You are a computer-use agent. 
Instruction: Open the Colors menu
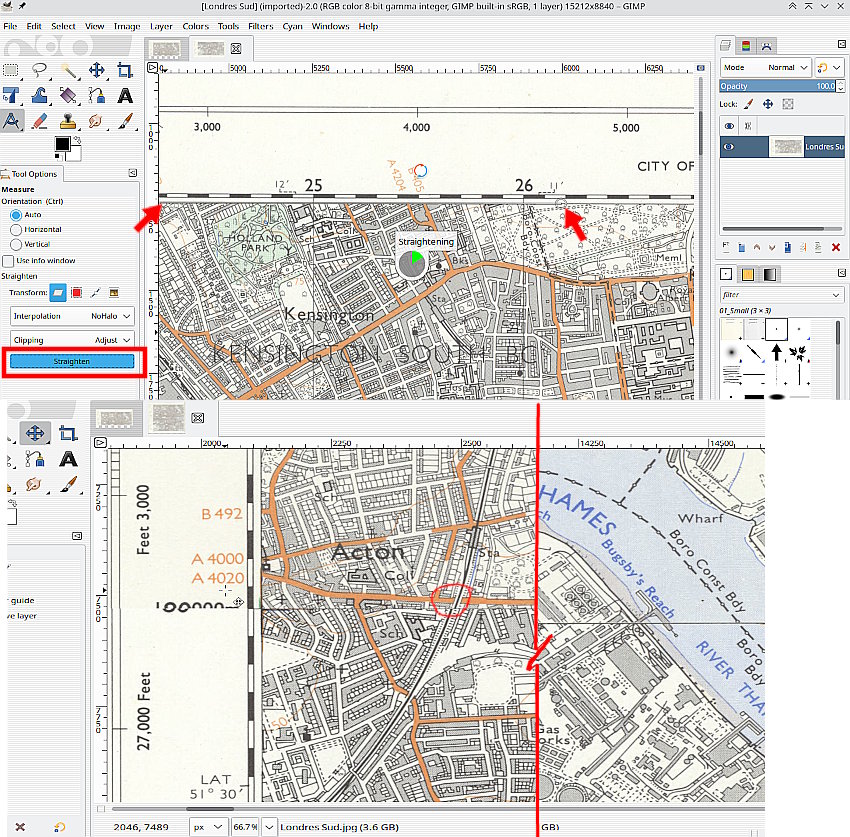coord(194,26)
